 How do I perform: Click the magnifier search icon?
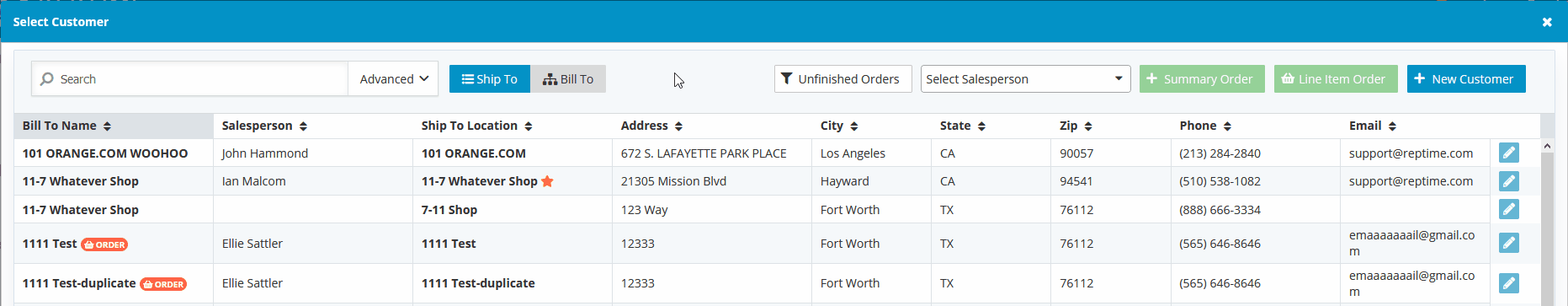tap(47, 78)
